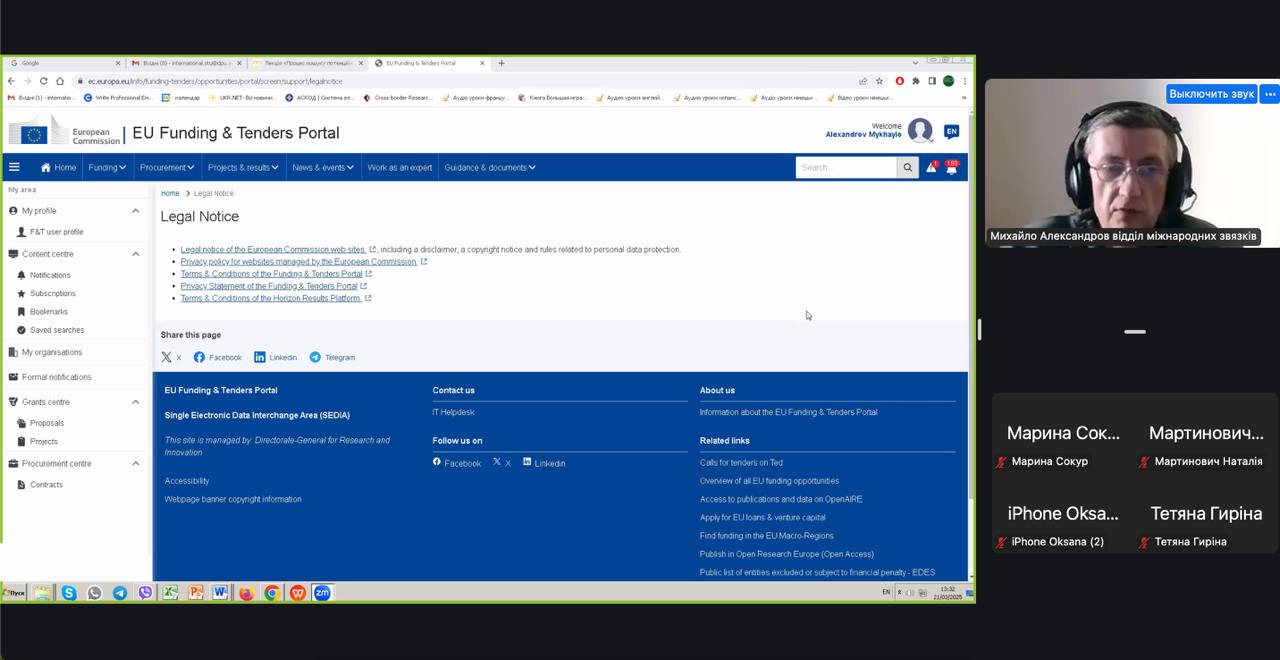This screenshot has width=1280, height=660.
Task: Open Notifications in the sidebar
Action: click(x=43, y=275)
